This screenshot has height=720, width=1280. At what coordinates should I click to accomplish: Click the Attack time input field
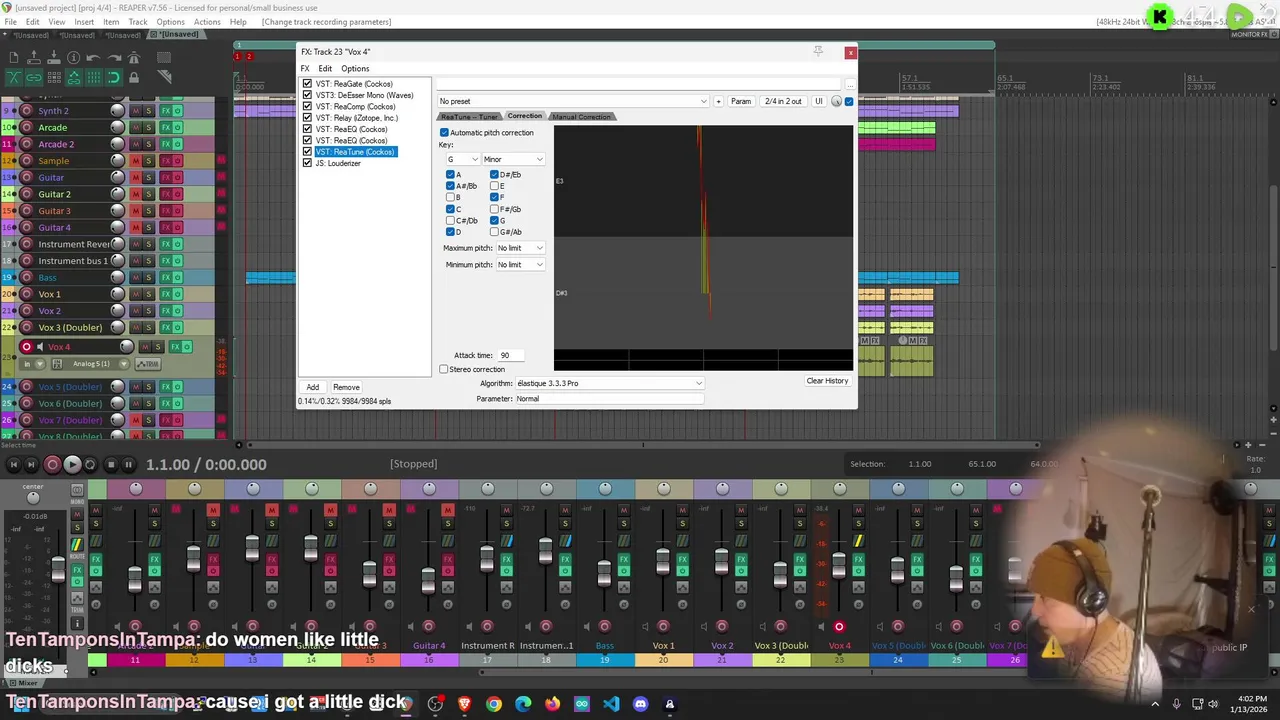click(510, 355)
